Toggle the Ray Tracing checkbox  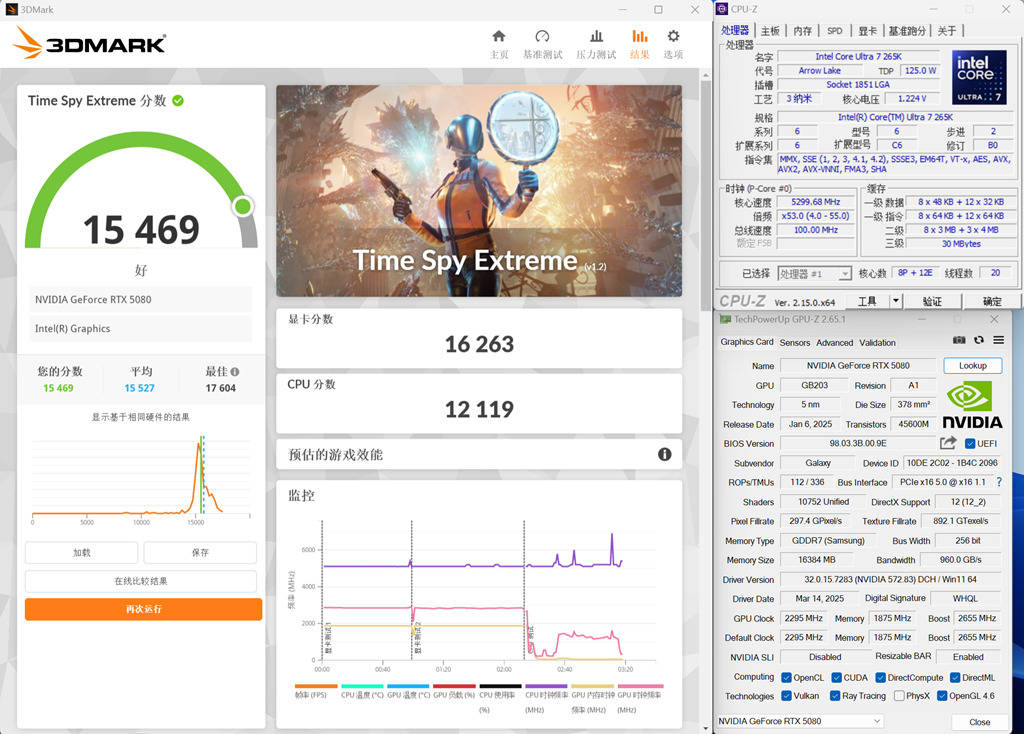(x=835, y=695)
